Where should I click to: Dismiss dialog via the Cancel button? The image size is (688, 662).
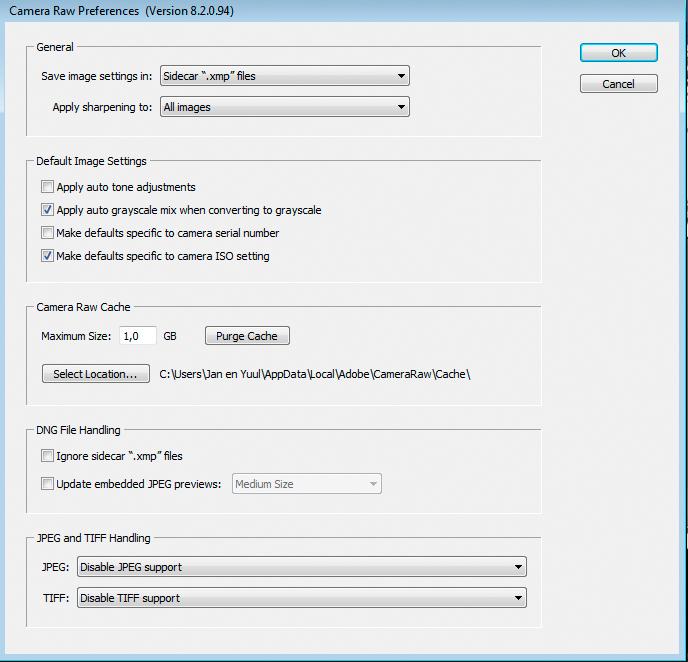coord(618,83)
